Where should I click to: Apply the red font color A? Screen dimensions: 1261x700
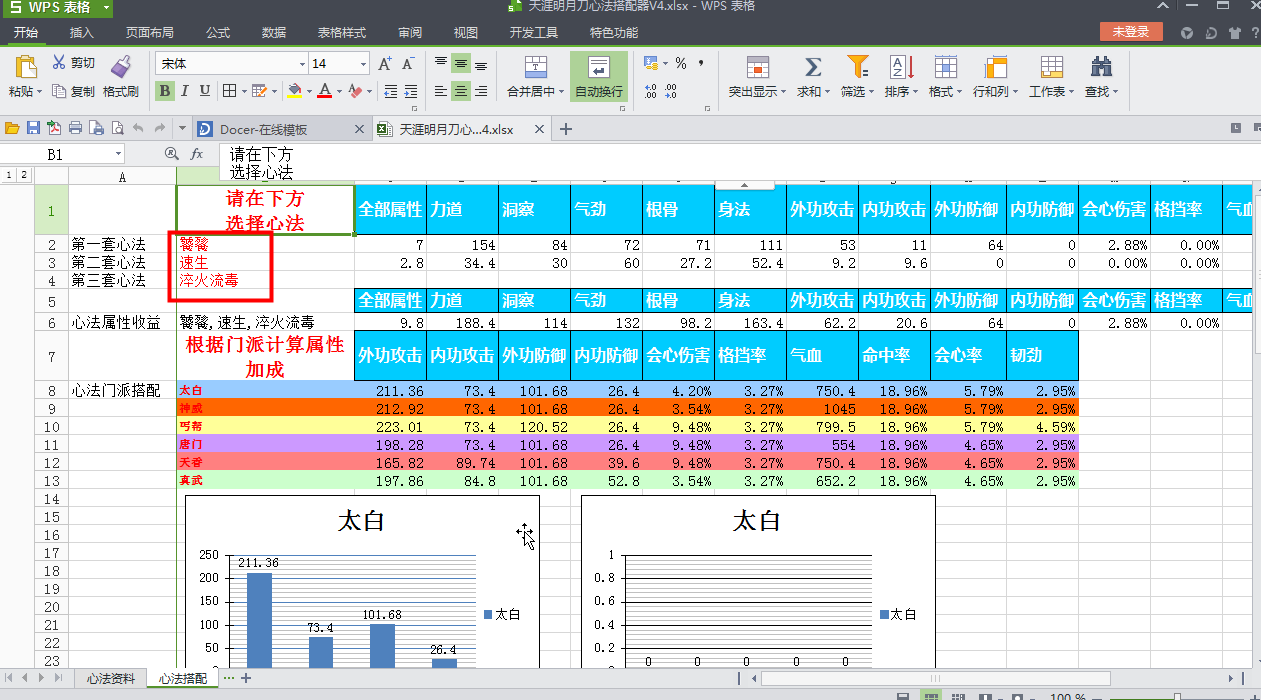click(324, 91)
